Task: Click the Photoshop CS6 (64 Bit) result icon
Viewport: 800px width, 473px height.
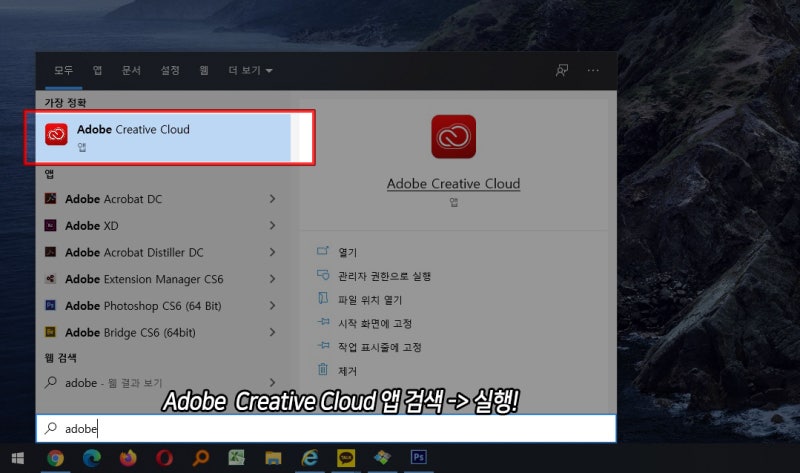Action: pos(51,305)
